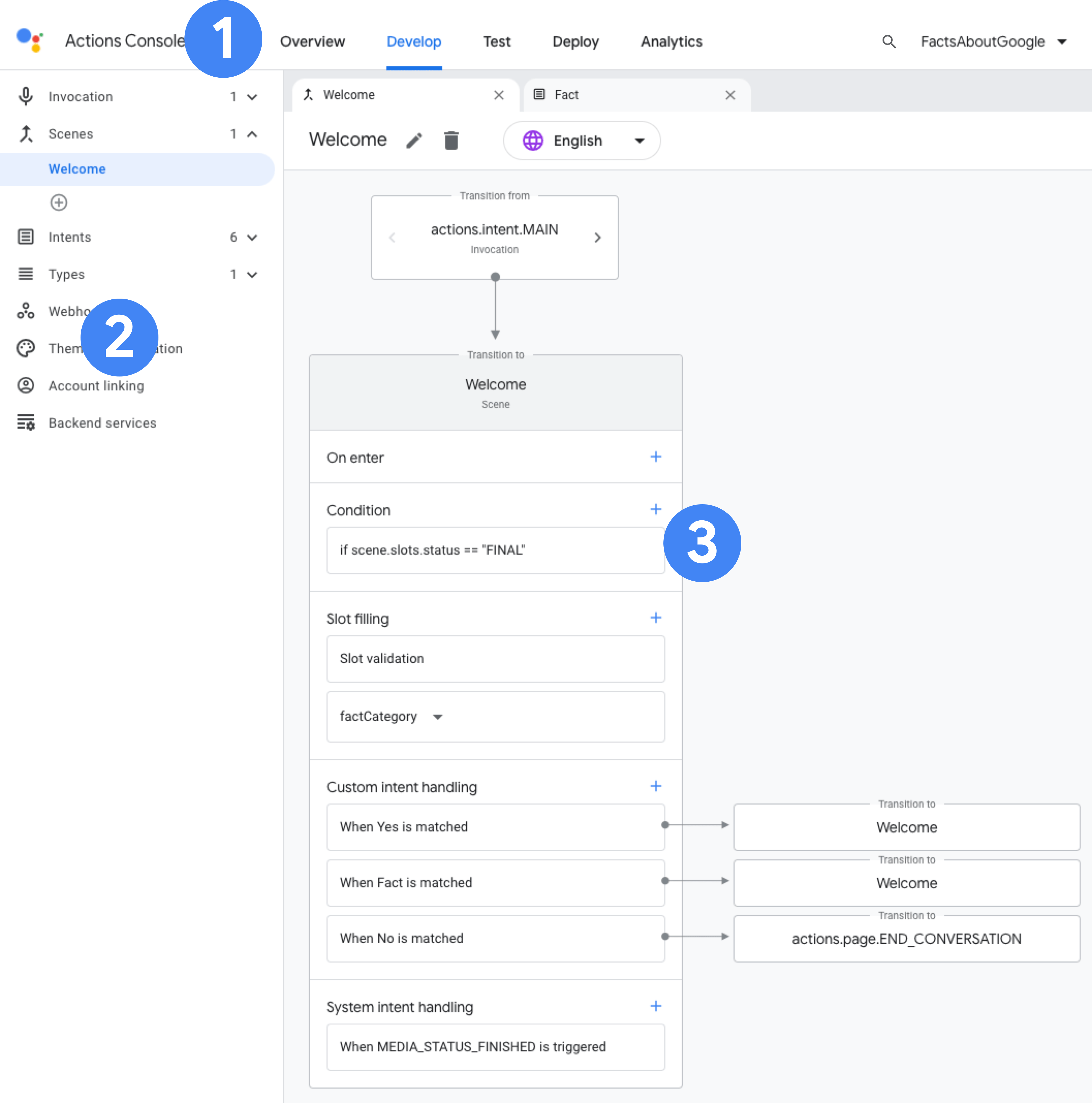Image resolution: width=1092 pixels, height=1103 pixels.
Task: Click the Intents document icon
Action: (x=26, y=236)
